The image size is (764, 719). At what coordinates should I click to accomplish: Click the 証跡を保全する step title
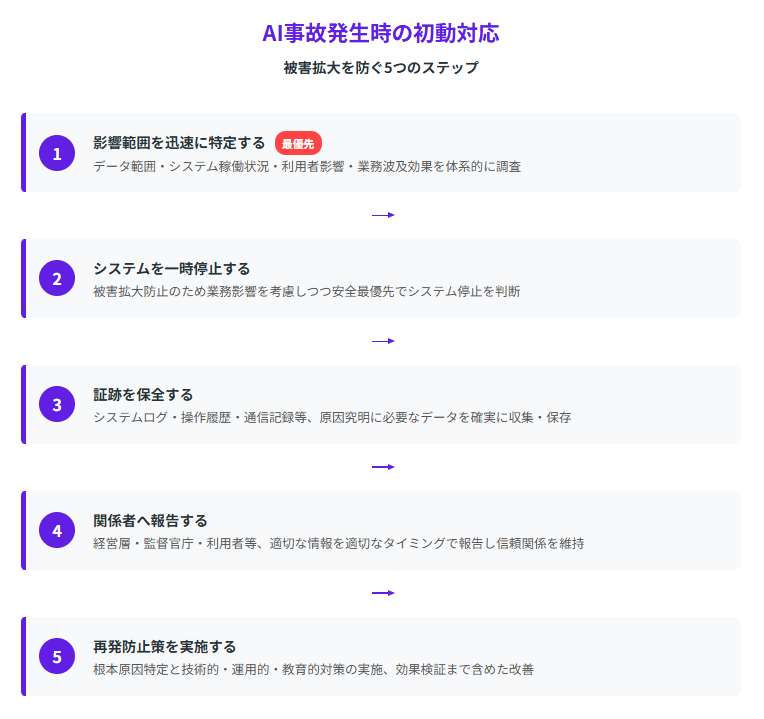(x=143, y=395)
